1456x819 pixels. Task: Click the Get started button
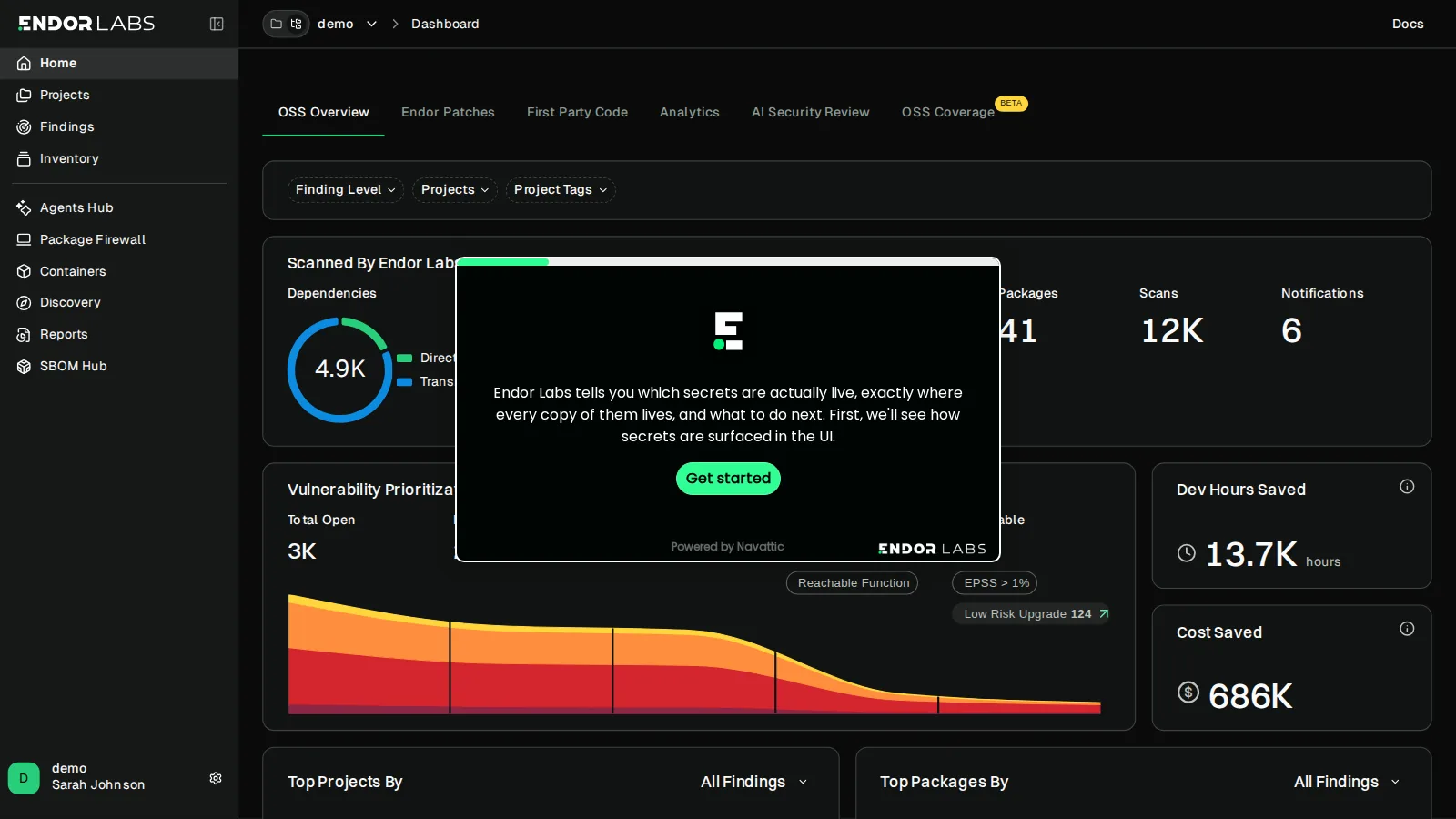pyautogui.click(x=728, y=479)
